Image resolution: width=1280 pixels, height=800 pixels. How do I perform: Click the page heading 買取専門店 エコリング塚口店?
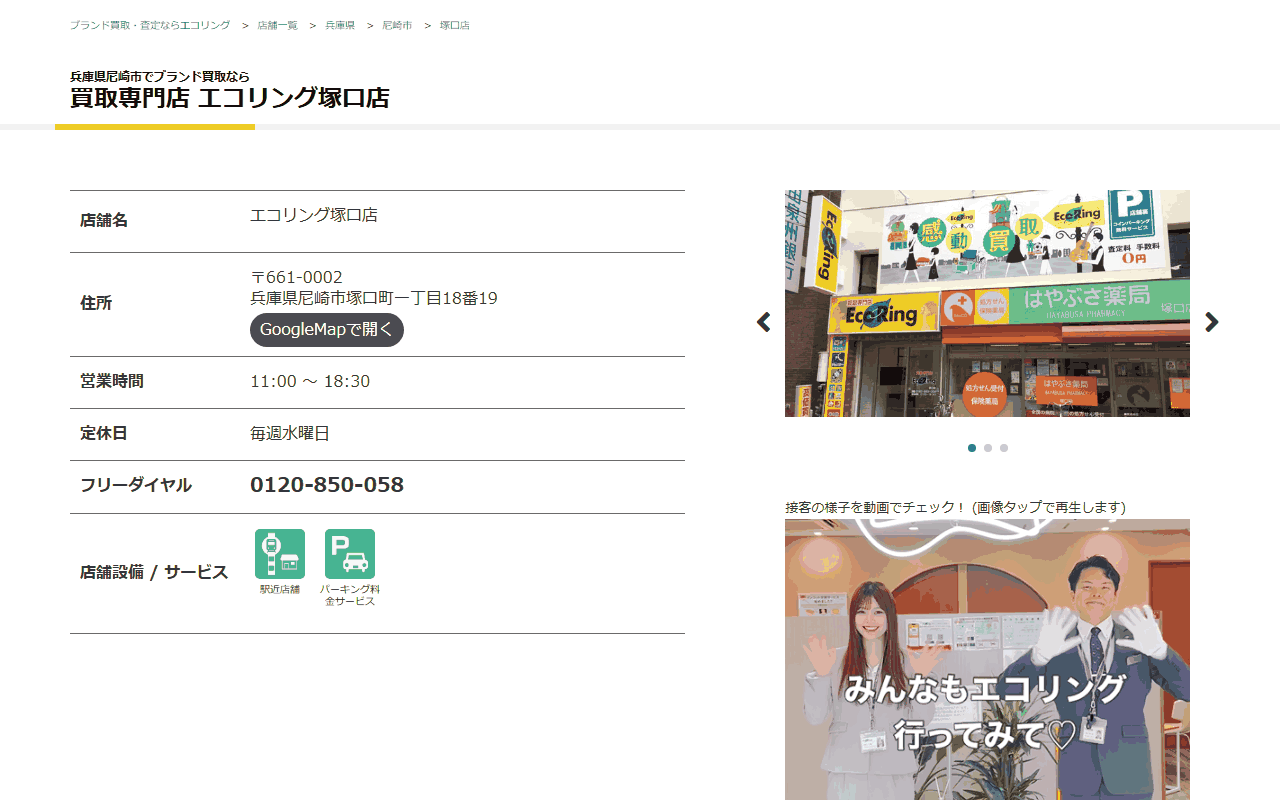(230, 98)
